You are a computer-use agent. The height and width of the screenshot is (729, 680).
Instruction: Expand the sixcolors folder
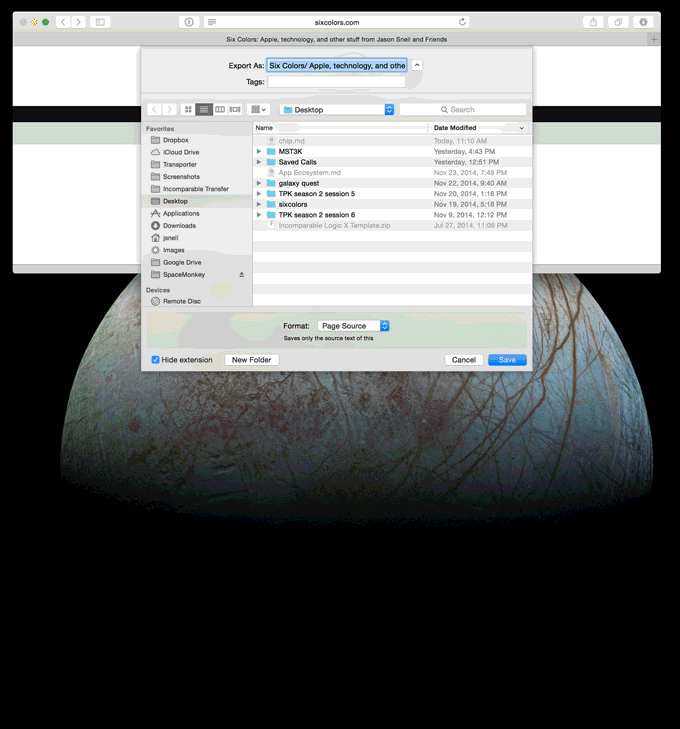(259, 205)
